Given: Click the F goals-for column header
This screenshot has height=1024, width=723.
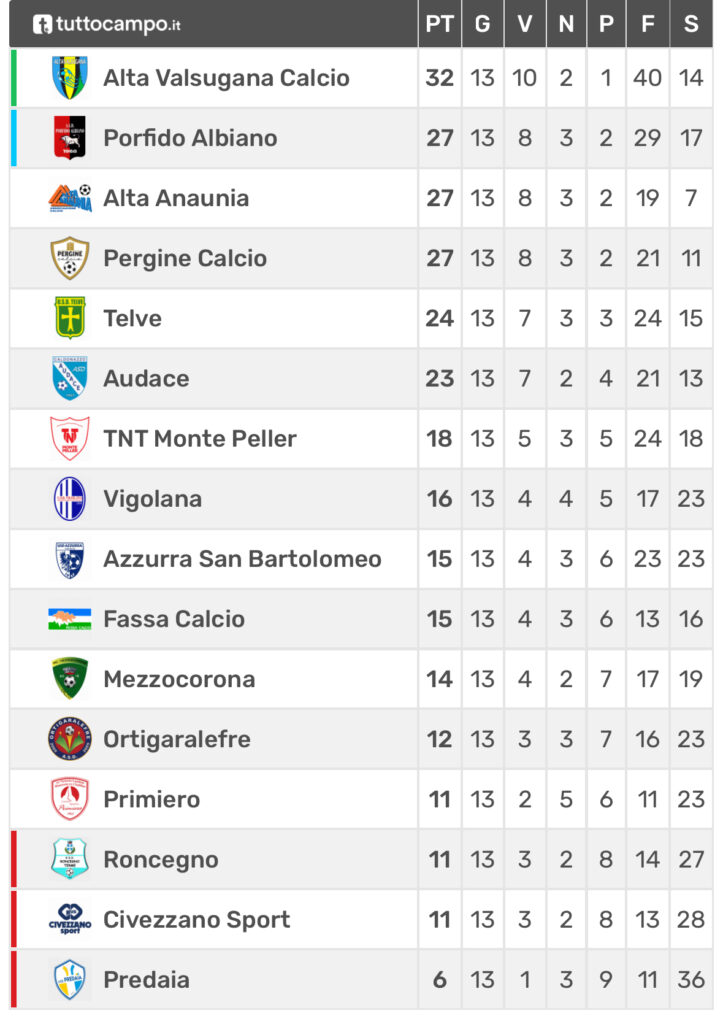Looking at the screenshot, I should point(648,24).
